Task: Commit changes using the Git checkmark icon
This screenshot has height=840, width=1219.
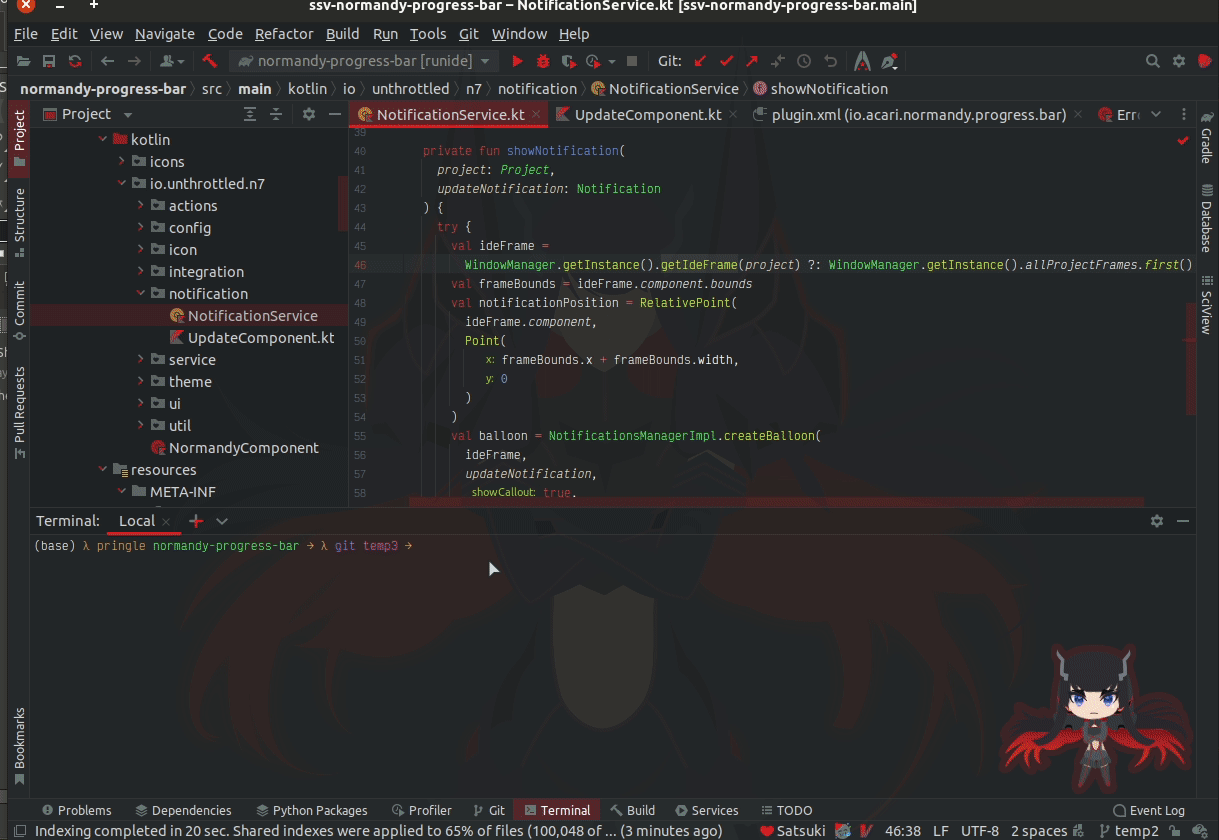Action: pyautogui.click(x=727, y=60)
